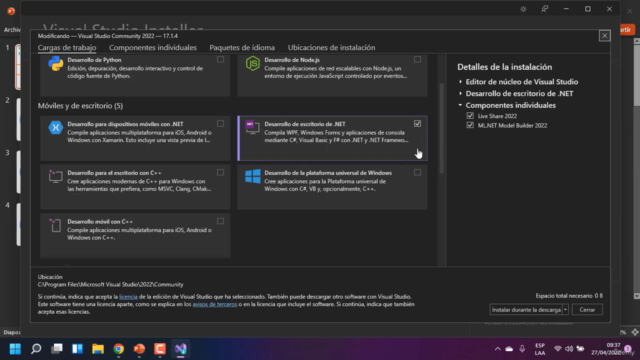Viewport: 640px width, 360px height.
Task: Select slide 2 thumbnail in PowerPoint
Action: (x=18, y=119)
